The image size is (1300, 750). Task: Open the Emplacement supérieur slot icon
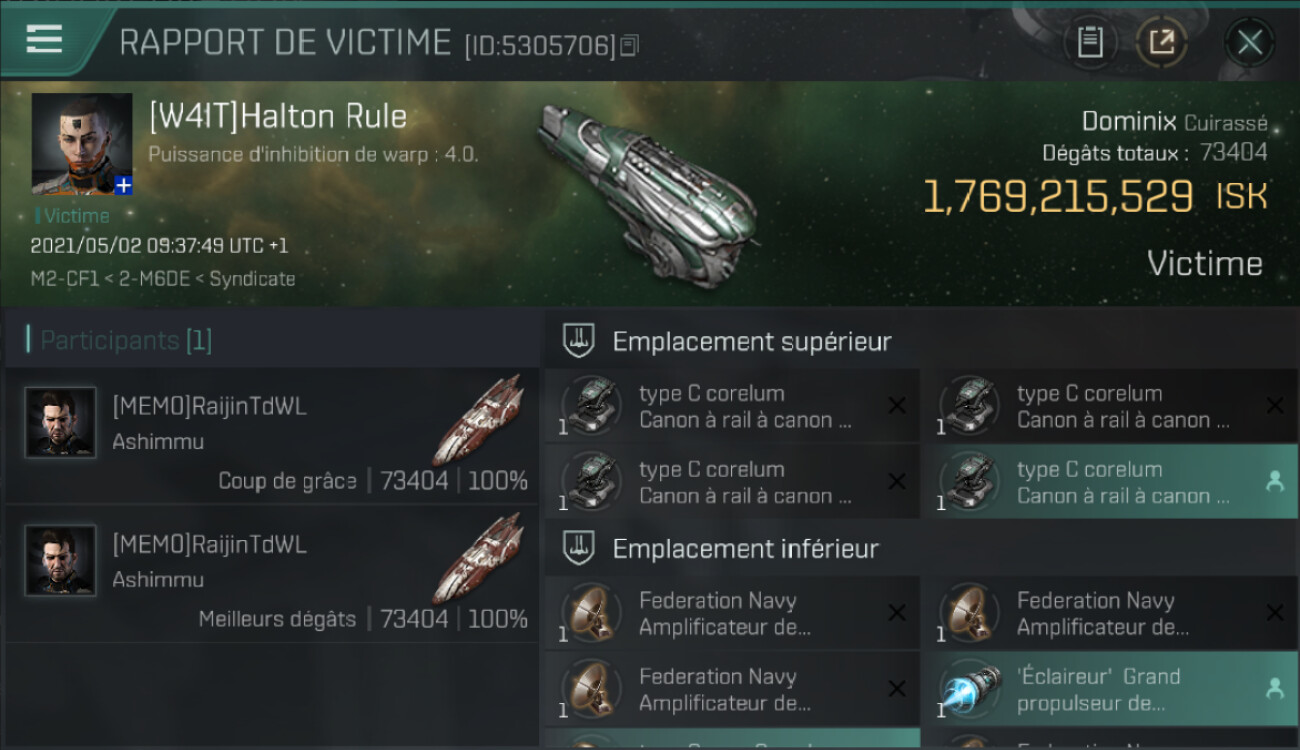click(x=579, y=341)
